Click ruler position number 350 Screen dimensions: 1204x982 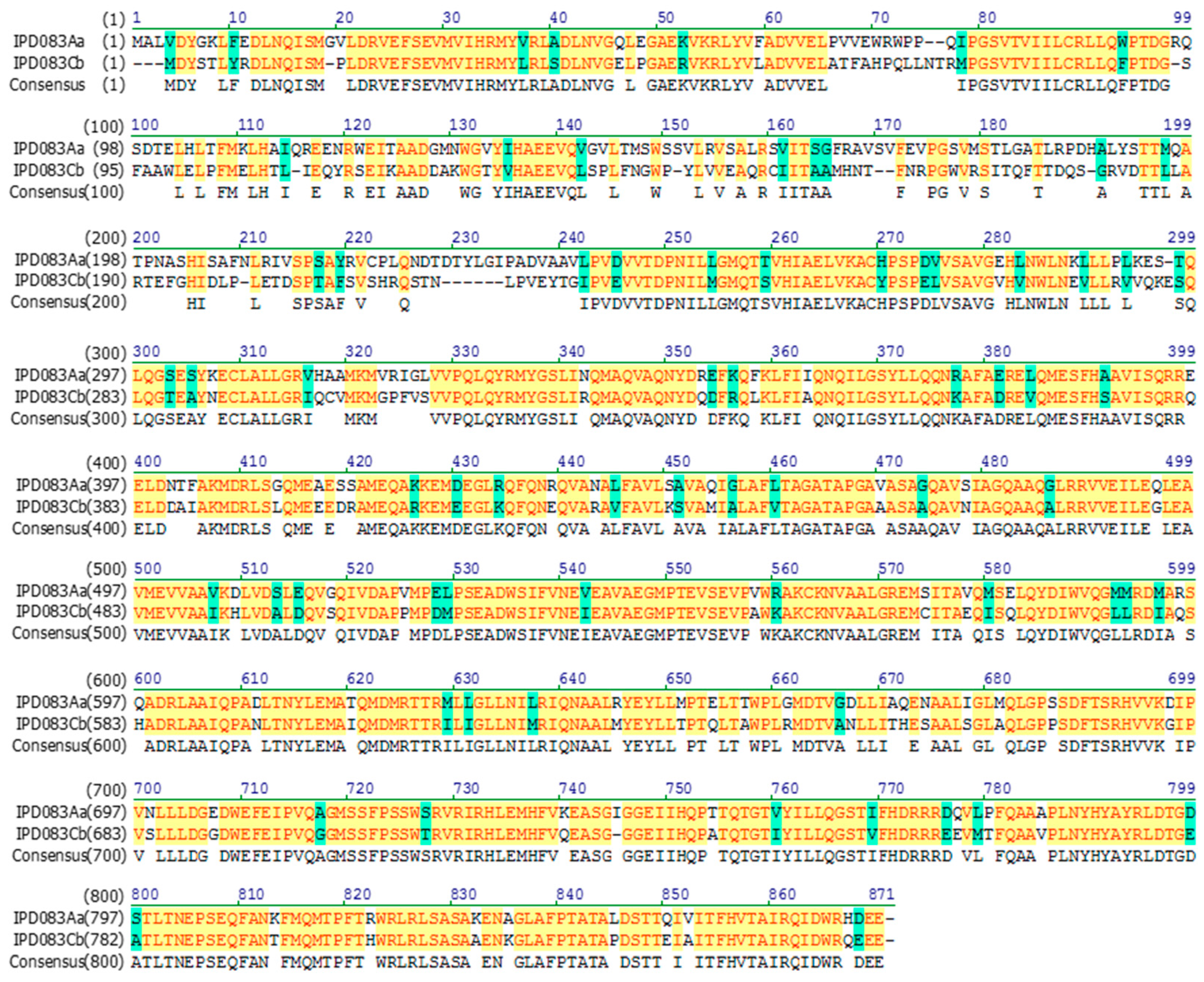(x=678, y=351)
